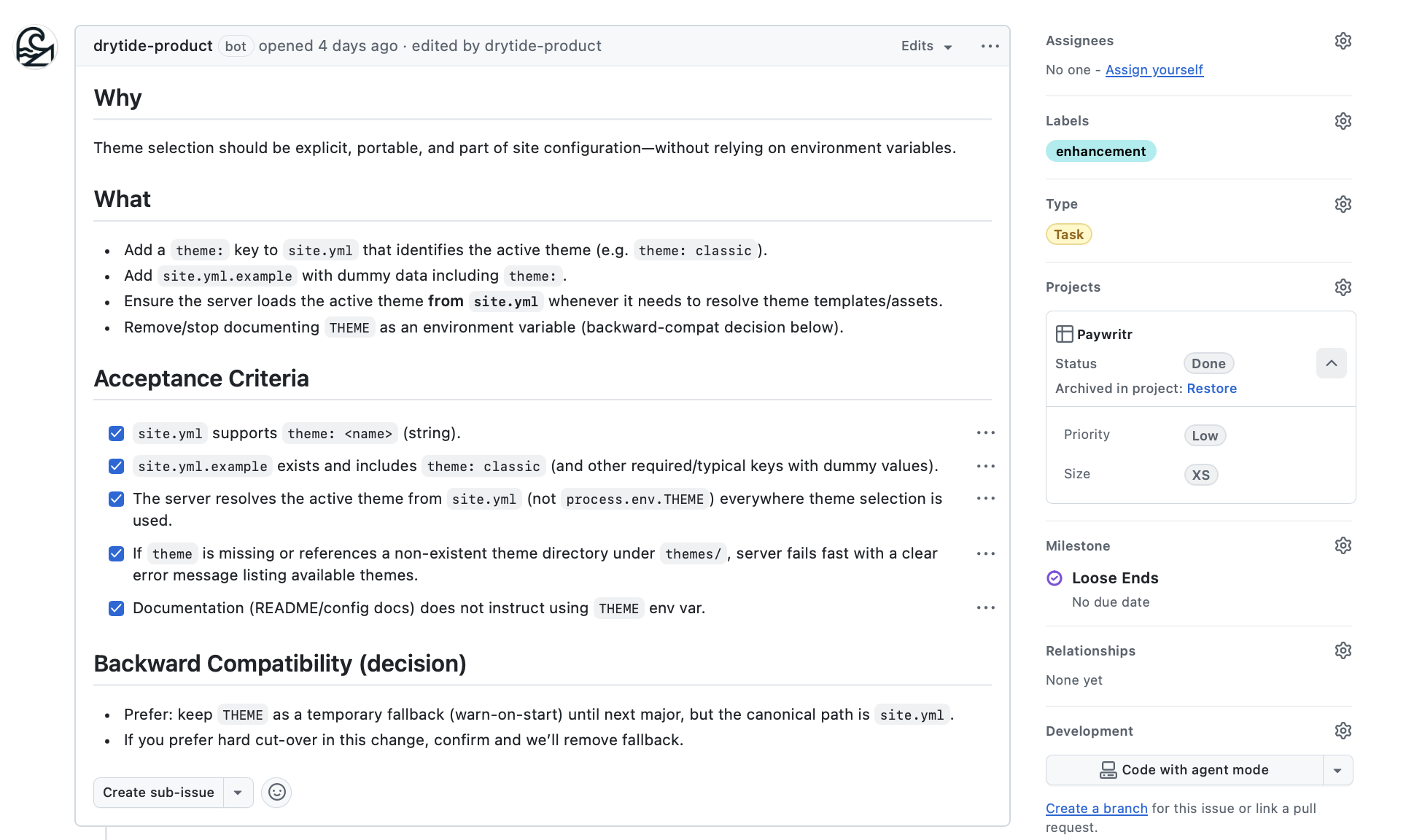Open dropdown beside Code with agent mode
The image size is (1406, 840).
(1337, 770)
